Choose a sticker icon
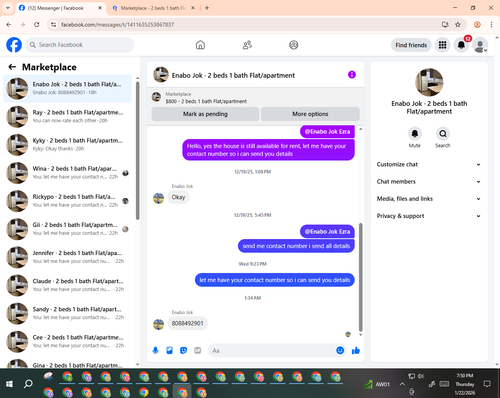This screenshot has height=398, width=500. [x=183, y=350]
